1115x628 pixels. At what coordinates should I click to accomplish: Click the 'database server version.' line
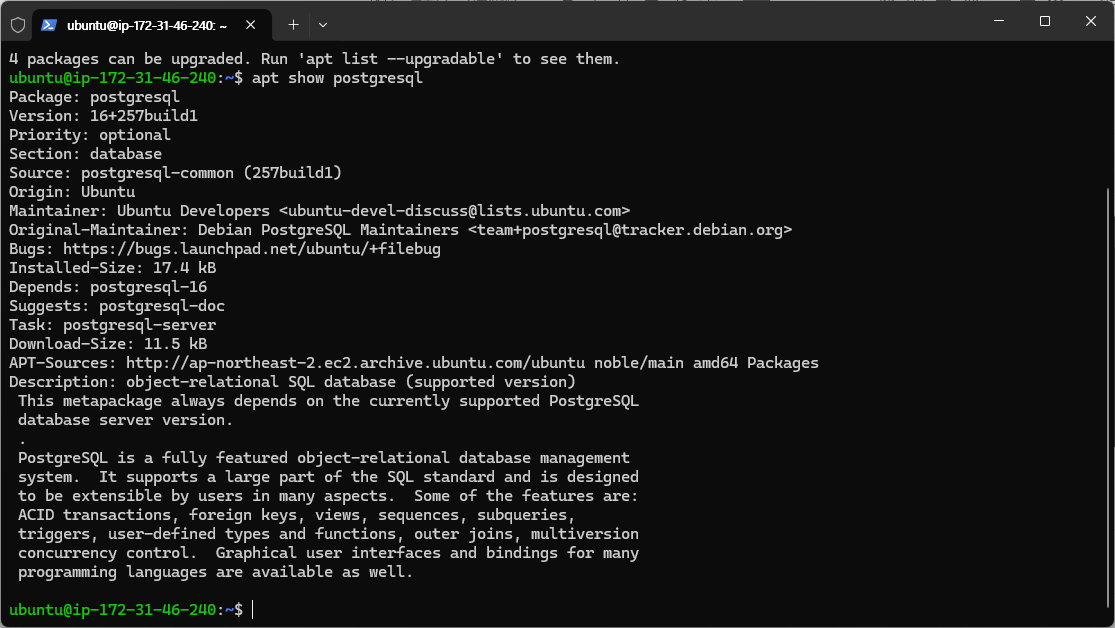coord(126,420)
